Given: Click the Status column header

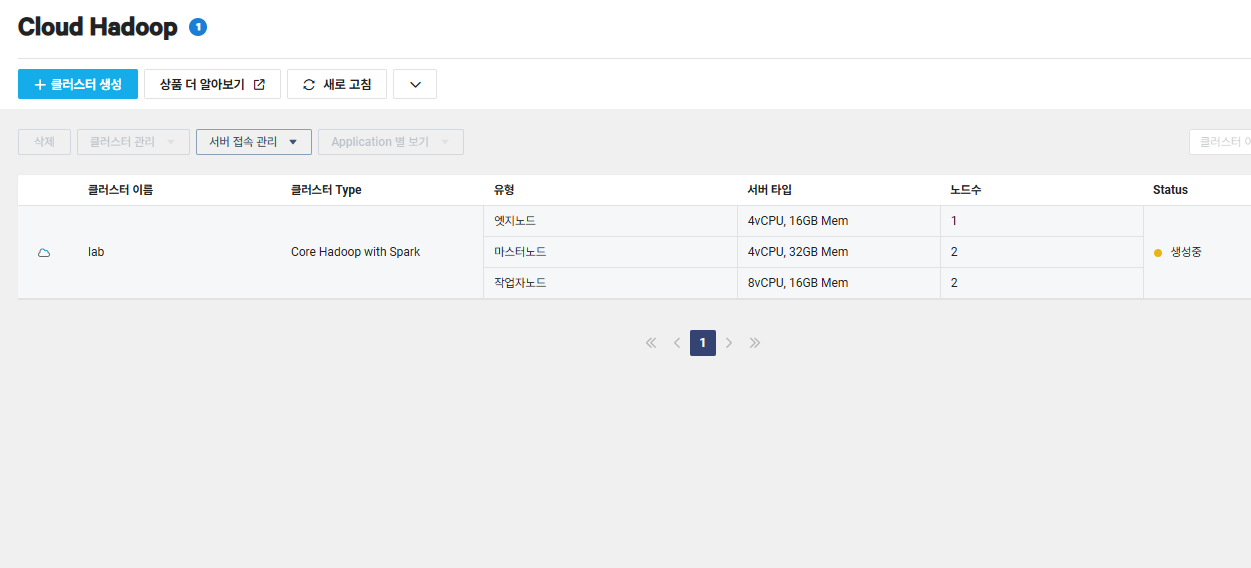Looking at the screenshot, I should [x=1170, y=190].
